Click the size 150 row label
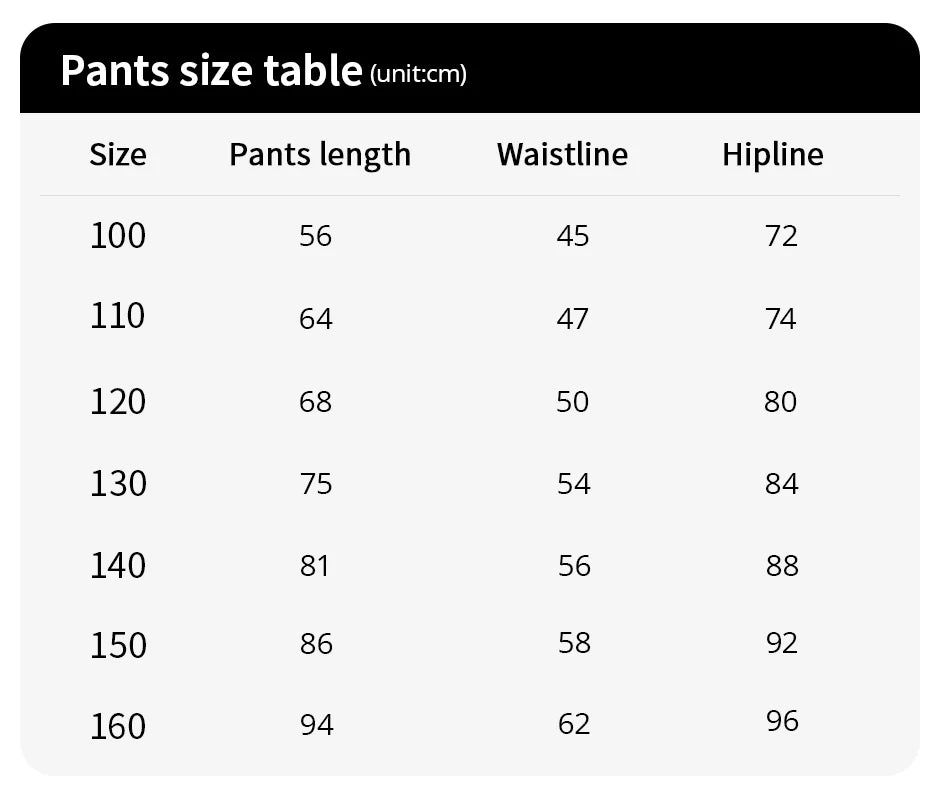 118,645
